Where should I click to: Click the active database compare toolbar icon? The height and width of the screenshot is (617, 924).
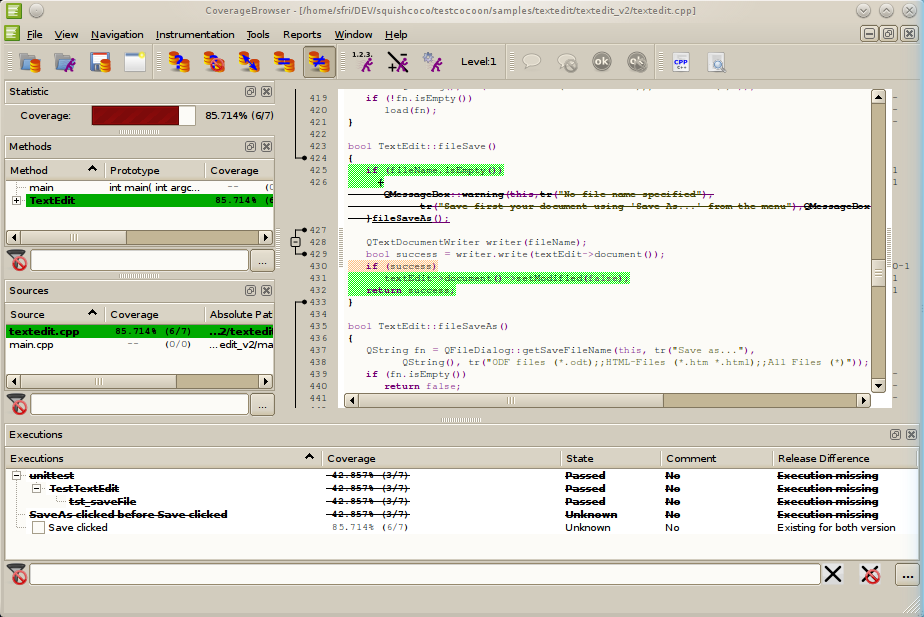coord(319,62)
